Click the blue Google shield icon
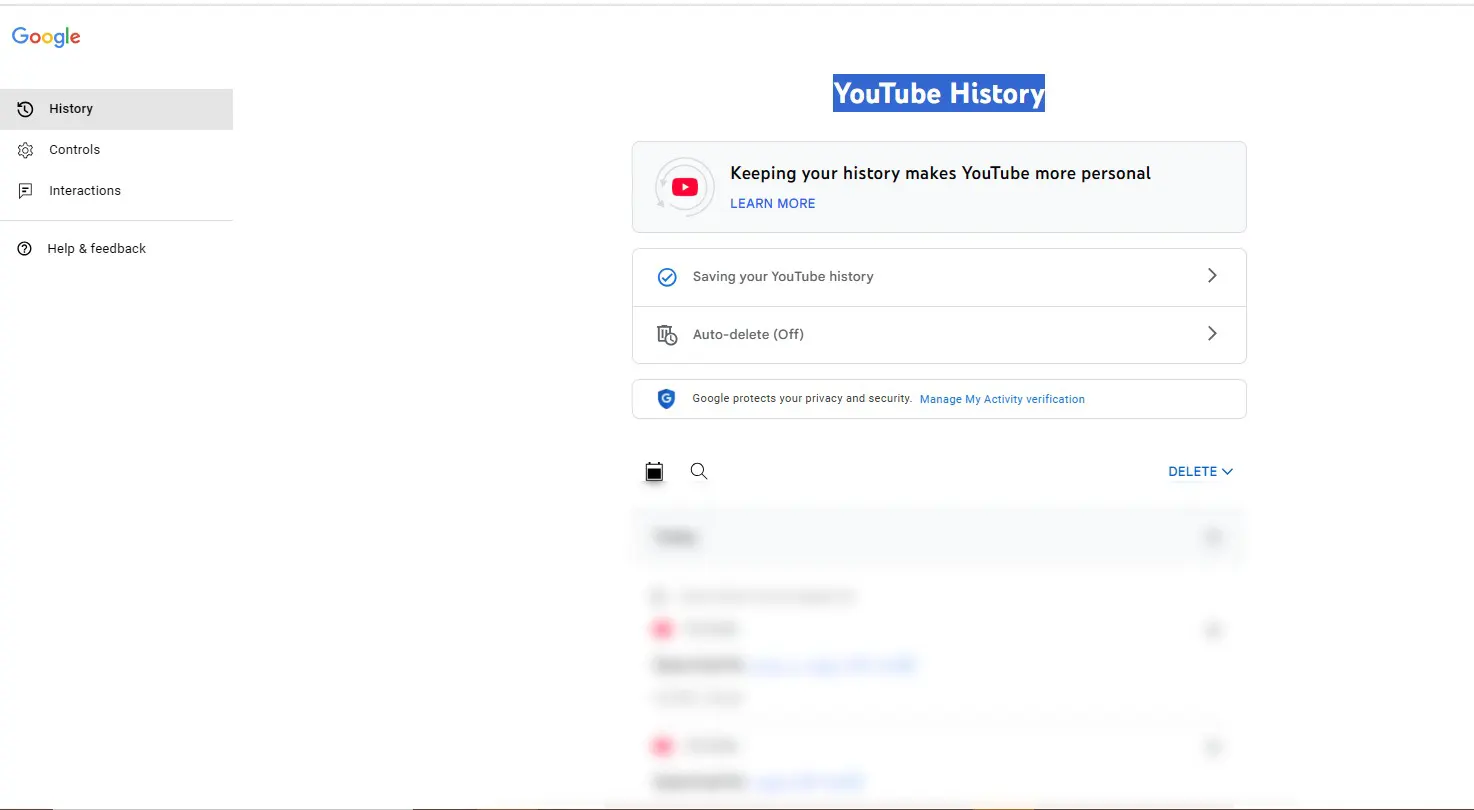The image size is (1474, 810). 666,399
